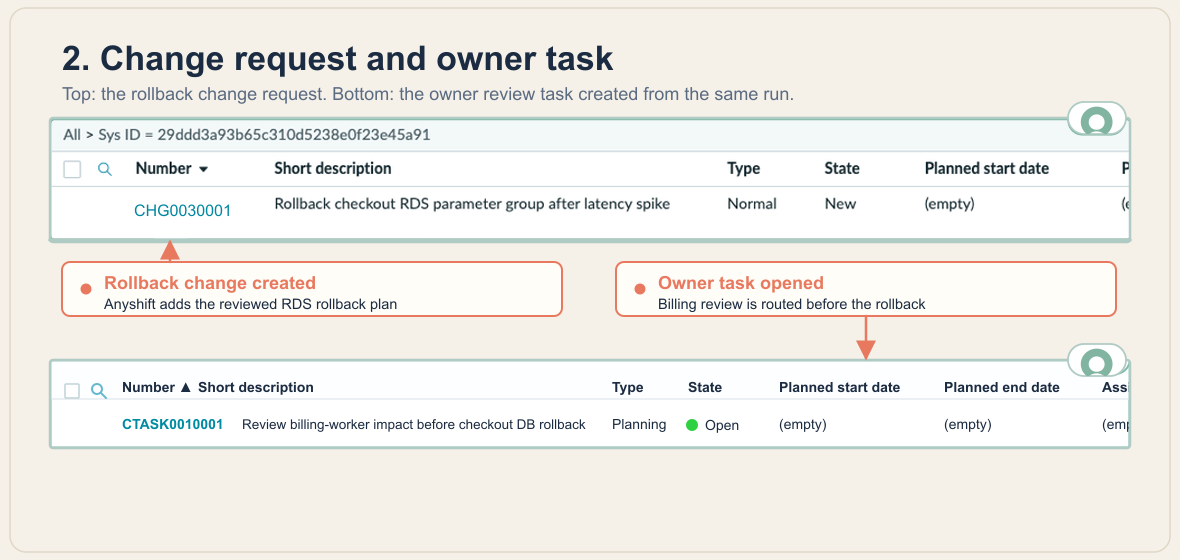Click Sys ID filter breadcrumb
The width and height of the screenshot is (1180, 560).
264,135
